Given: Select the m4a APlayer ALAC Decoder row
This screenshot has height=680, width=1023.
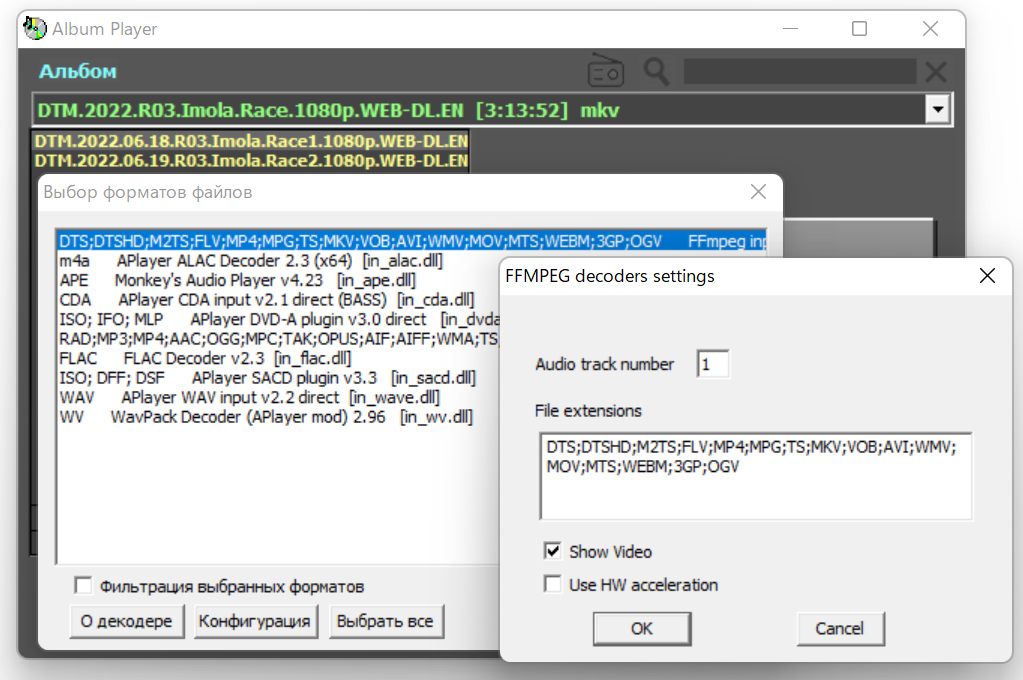Looking at the screenshot, I should pyautogui.click(x=279, y=261).
